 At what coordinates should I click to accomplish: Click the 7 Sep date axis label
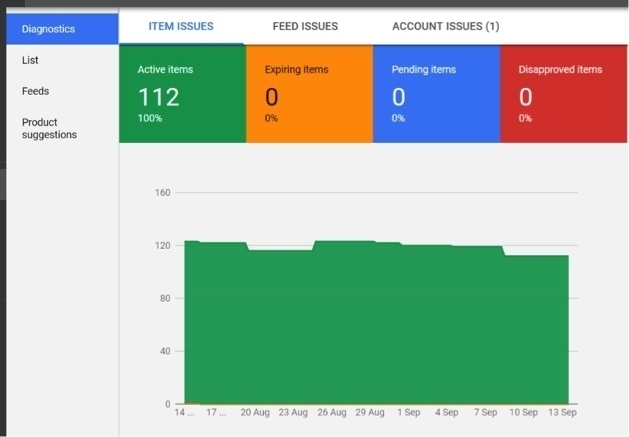pyautogui.click(x=485, y=412)
